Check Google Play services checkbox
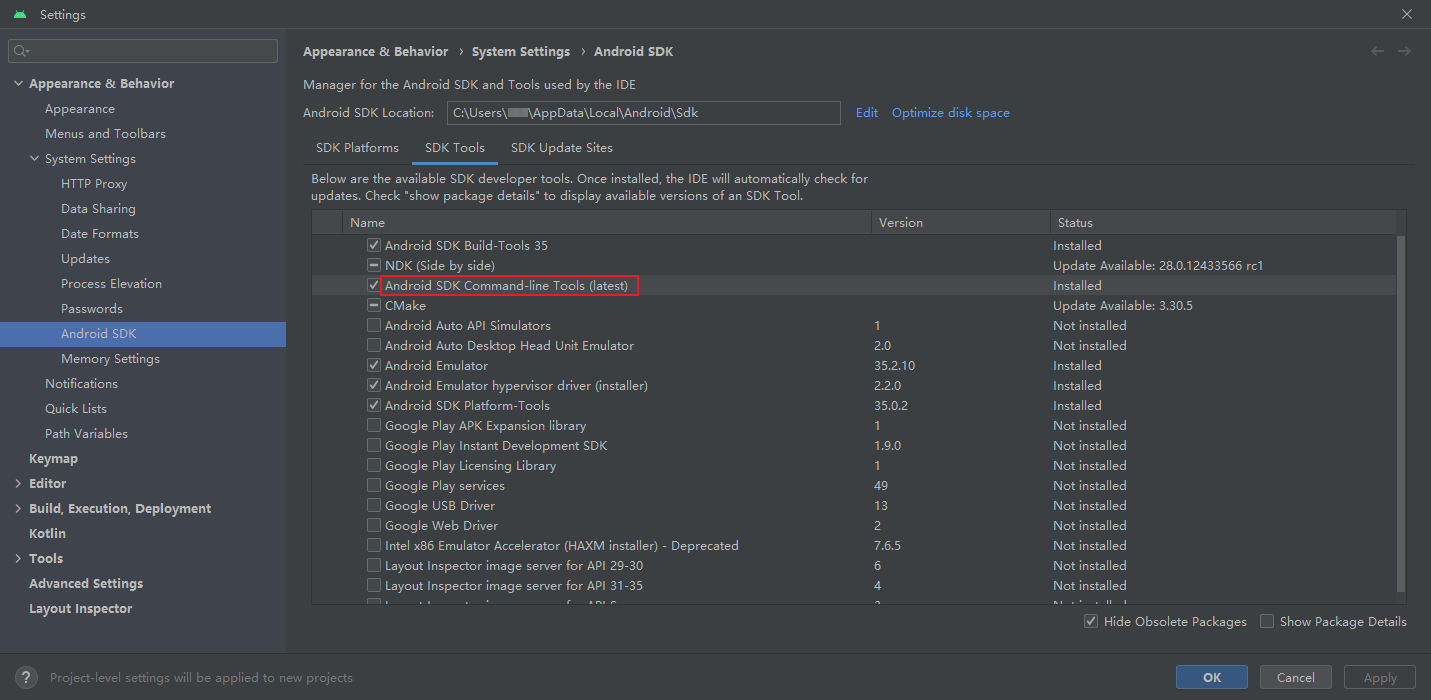This screenshot has height=700, width=1431. (374, 485)
